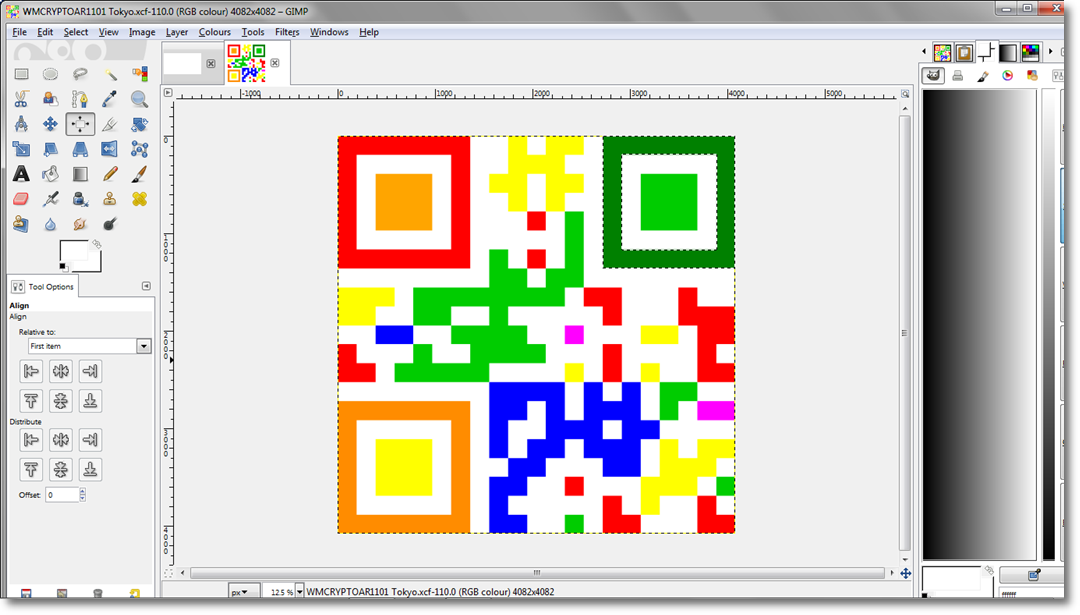Select the Dodge/Burn tool
1080x615 pixels.
pos(110,224)
